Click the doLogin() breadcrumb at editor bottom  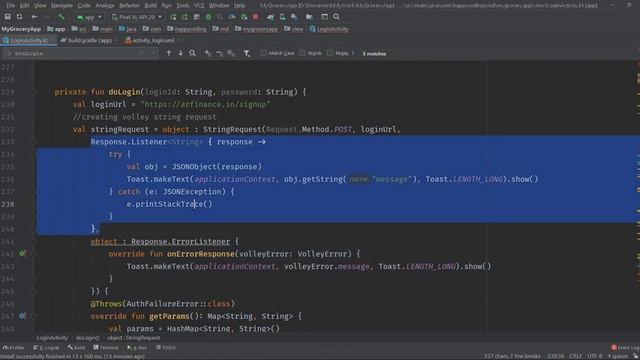87,338
